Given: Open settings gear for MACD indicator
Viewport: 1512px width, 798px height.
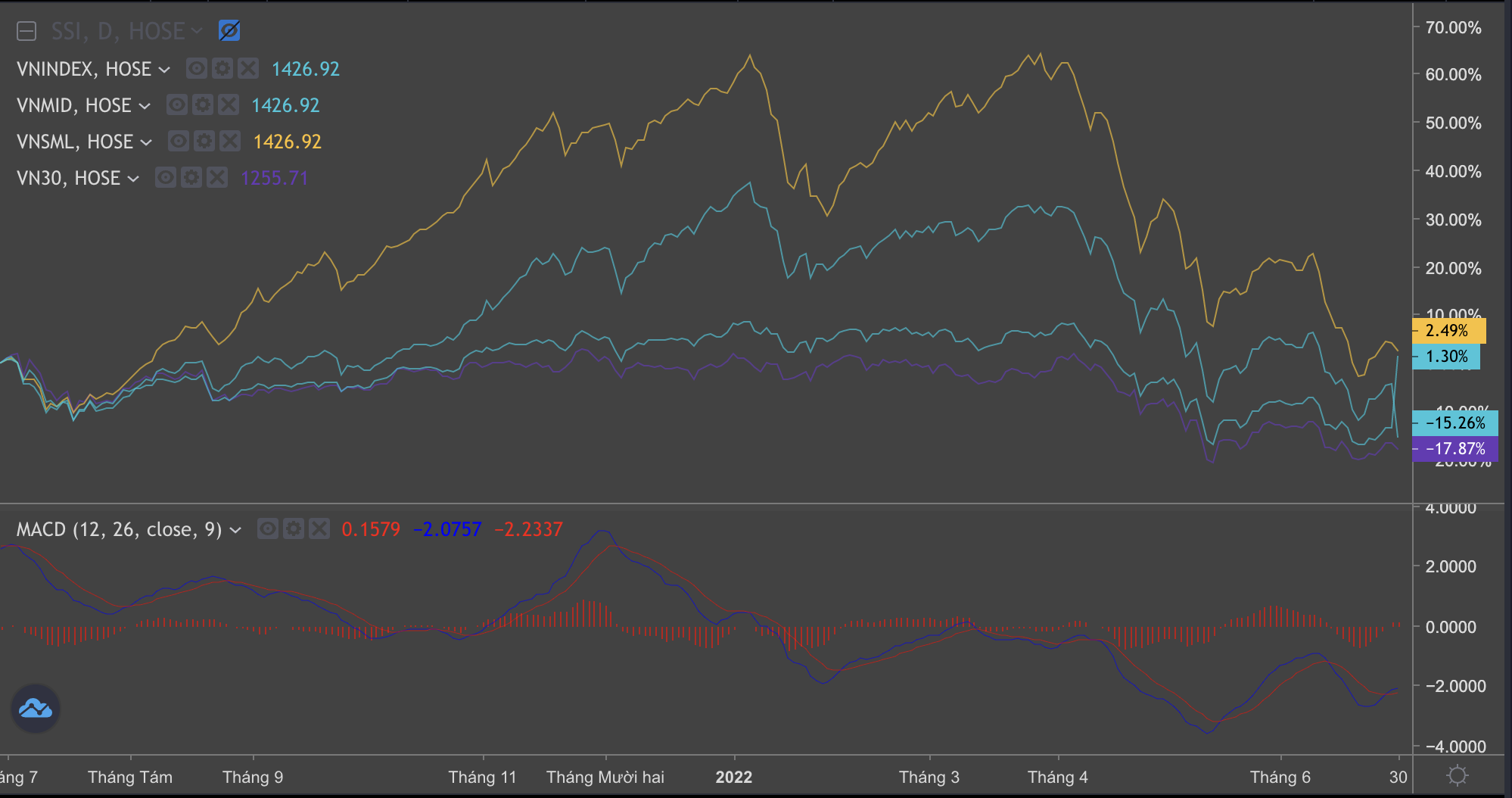Looking at the screenshot, I should coord(294,528).
